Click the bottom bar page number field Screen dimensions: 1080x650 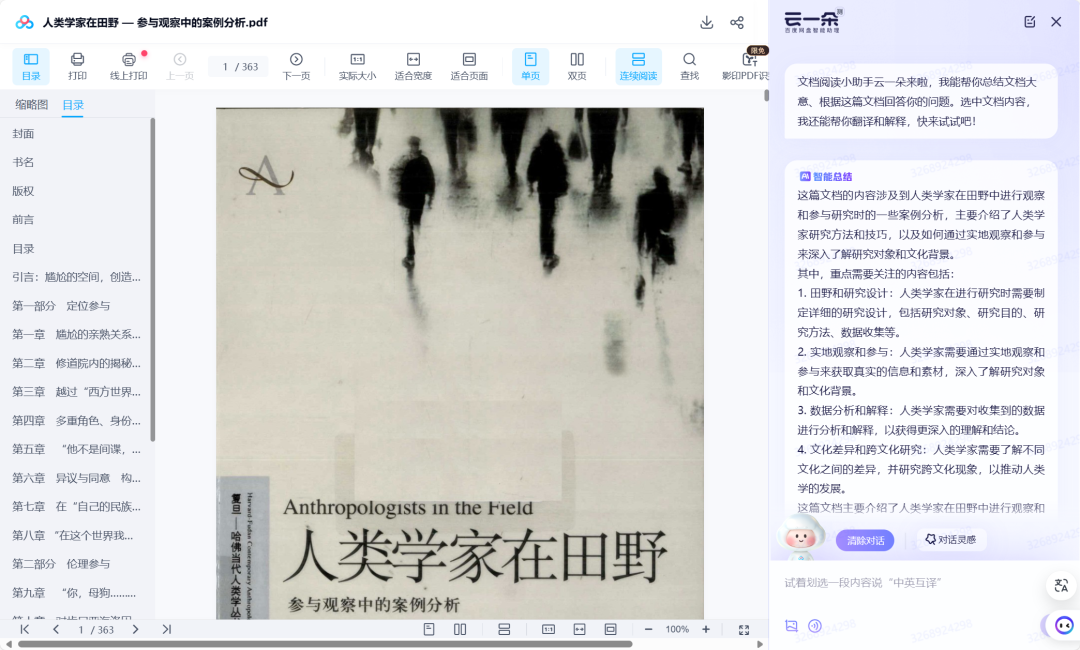tap(96, 629)
